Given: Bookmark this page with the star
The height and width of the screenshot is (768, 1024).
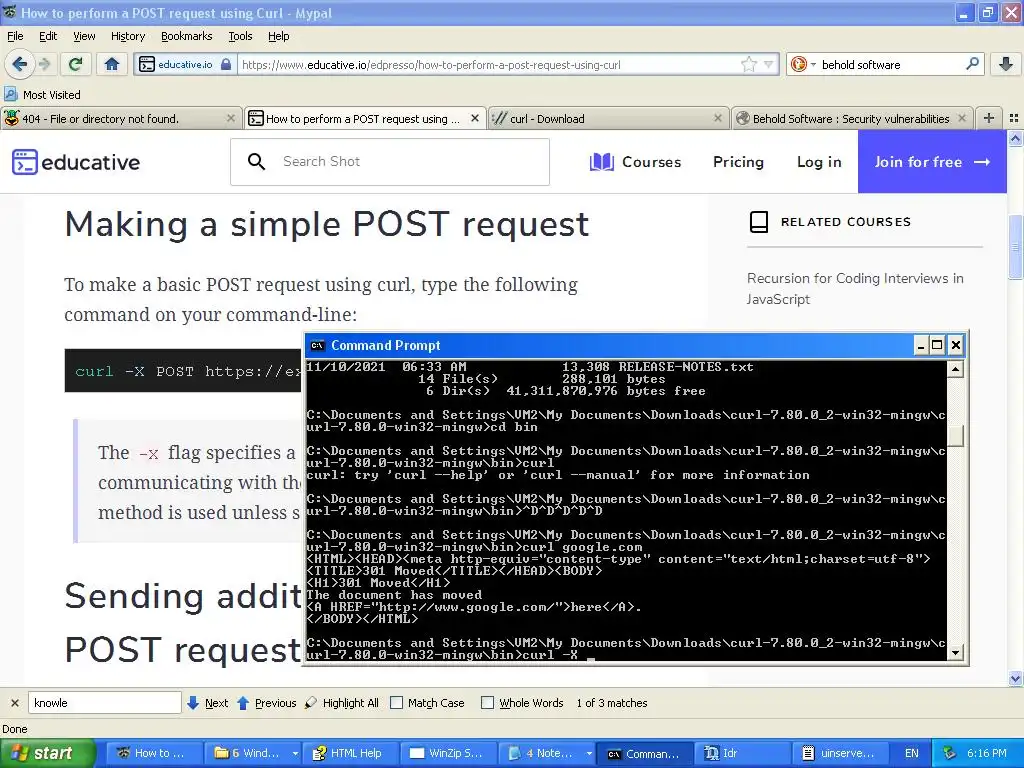Looking at the screenshot, I should 749,64.
